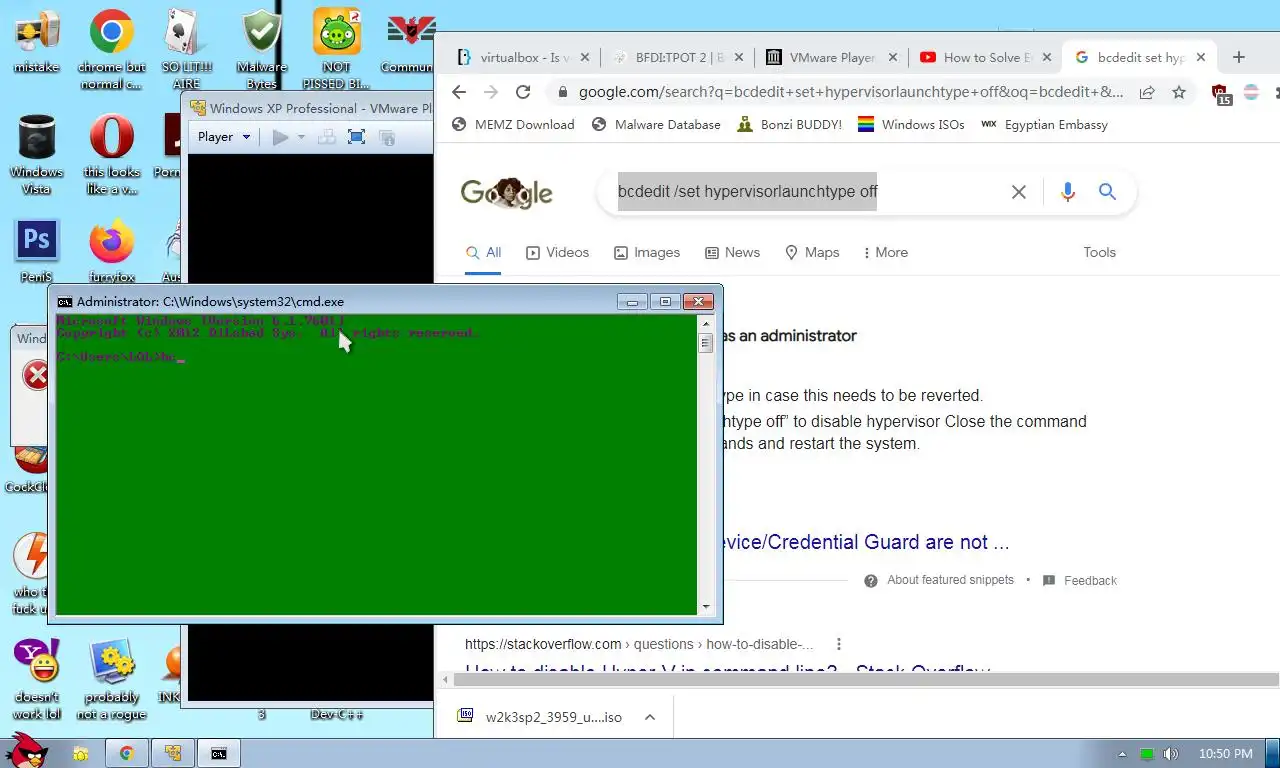Open Egyptian Embassy bookmark
1280x768 pixels.
(x=1044, y=125)
